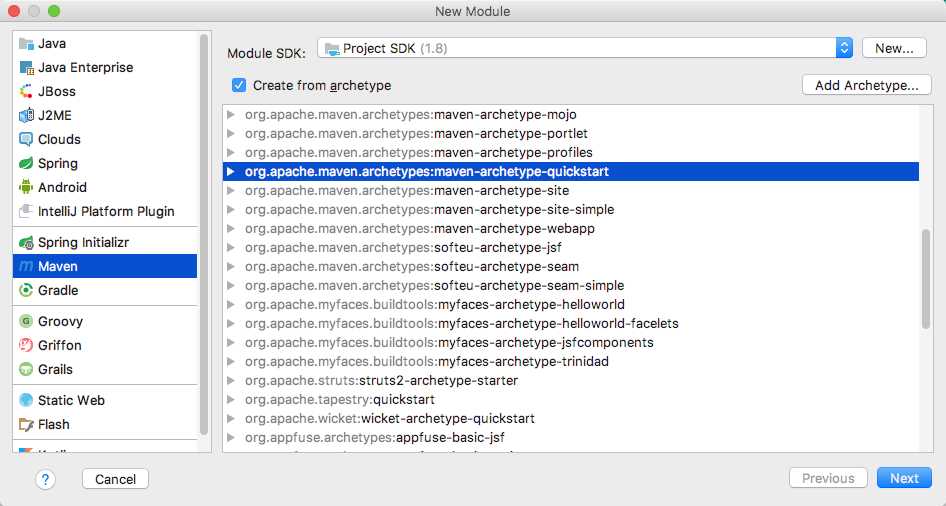Select maven-archetype-webapp archetype text
The image size is (946, 506).
click(515, 229)
